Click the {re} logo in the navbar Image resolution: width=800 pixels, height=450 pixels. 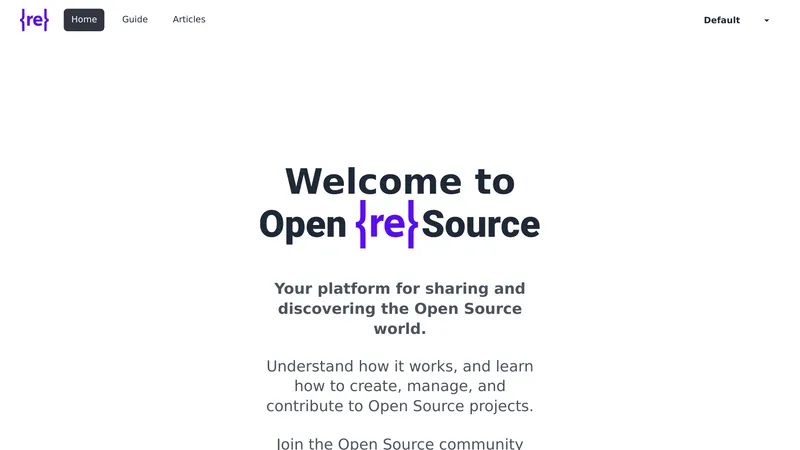34,20
